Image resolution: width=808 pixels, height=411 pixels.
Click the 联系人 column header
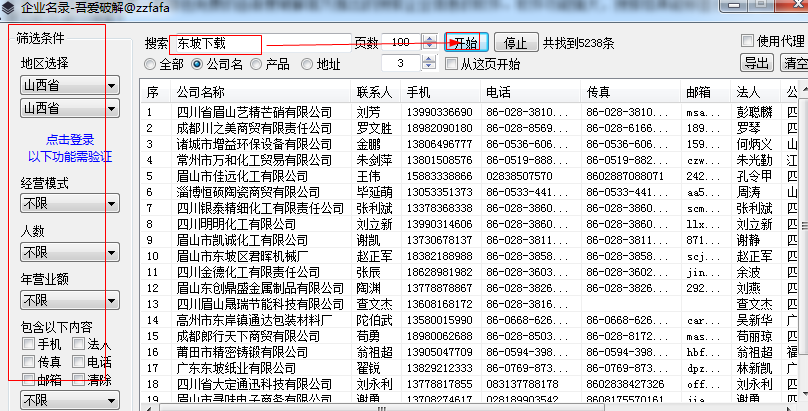[376, 92]
